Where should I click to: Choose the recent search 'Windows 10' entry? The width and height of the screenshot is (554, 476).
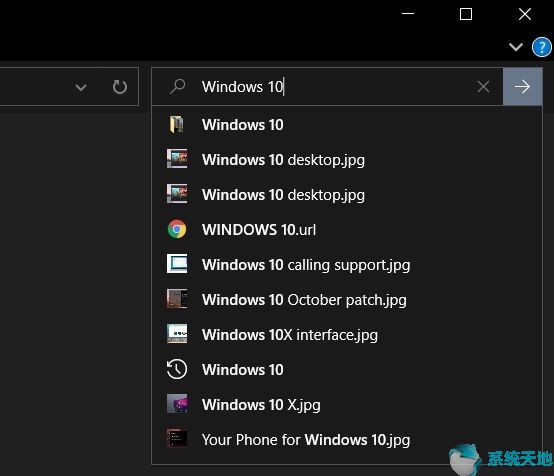(x=347, y=370)
